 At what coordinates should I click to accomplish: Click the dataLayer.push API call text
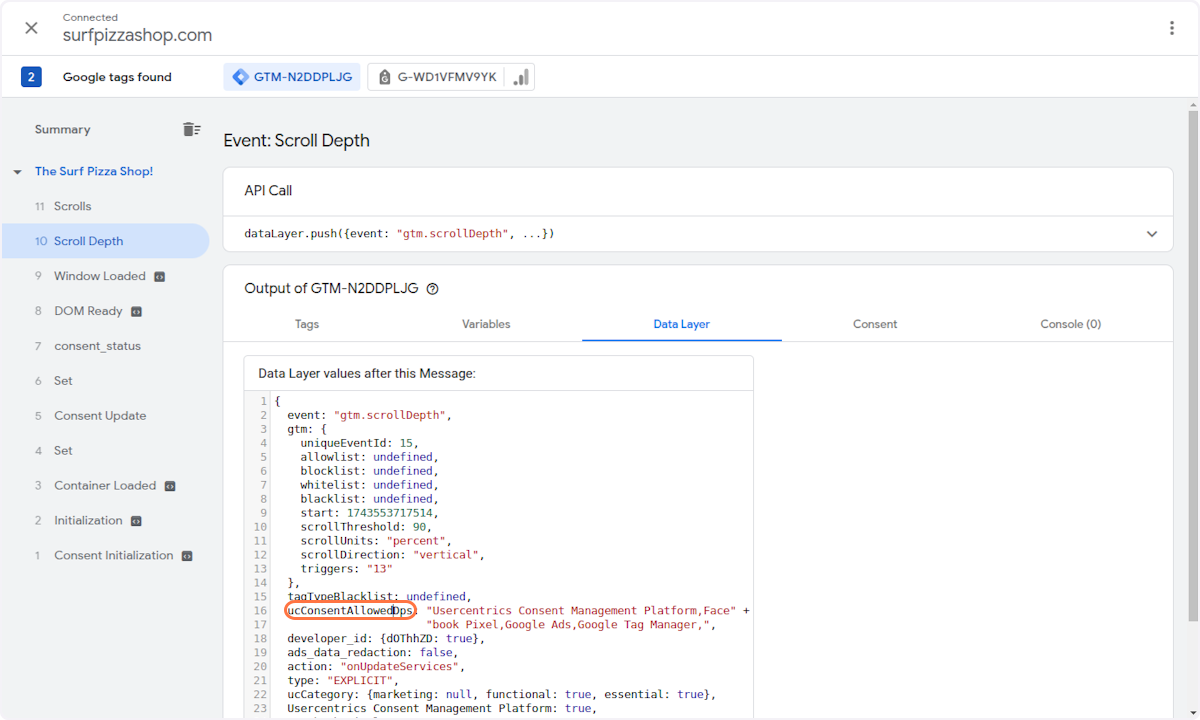(399, 234)
